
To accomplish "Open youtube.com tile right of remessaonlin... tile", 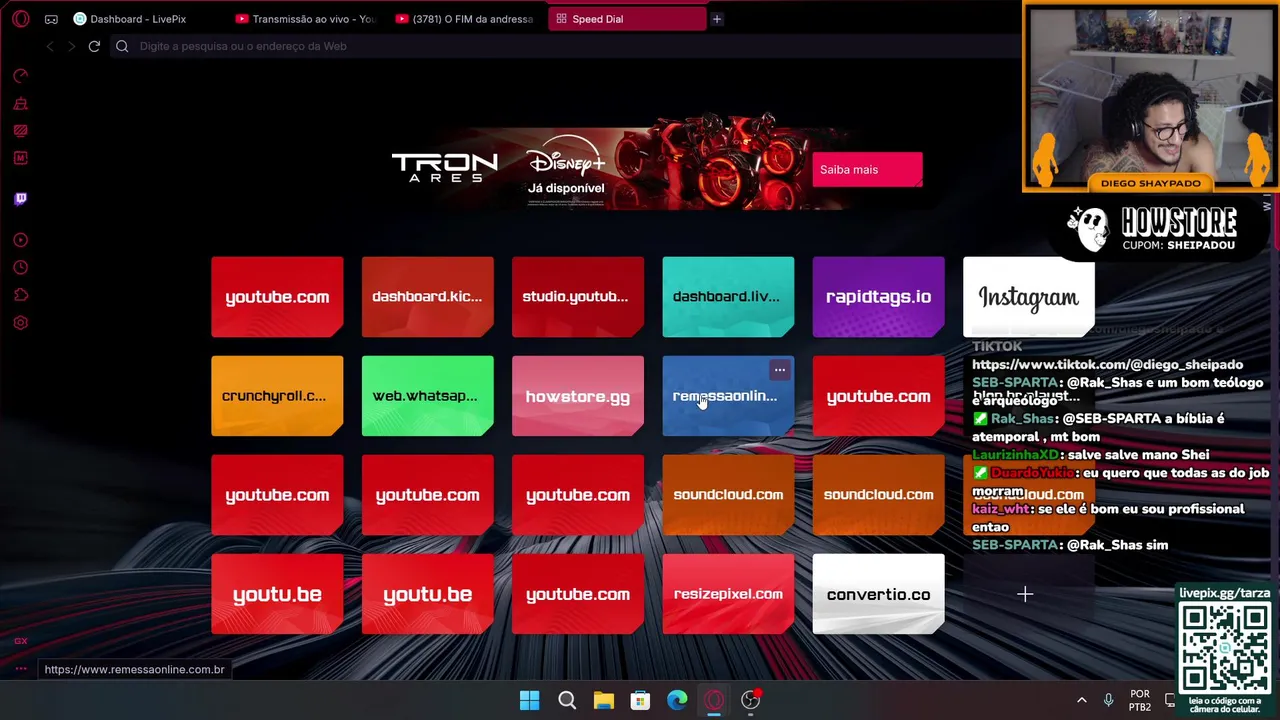I will tap(878, 396).
